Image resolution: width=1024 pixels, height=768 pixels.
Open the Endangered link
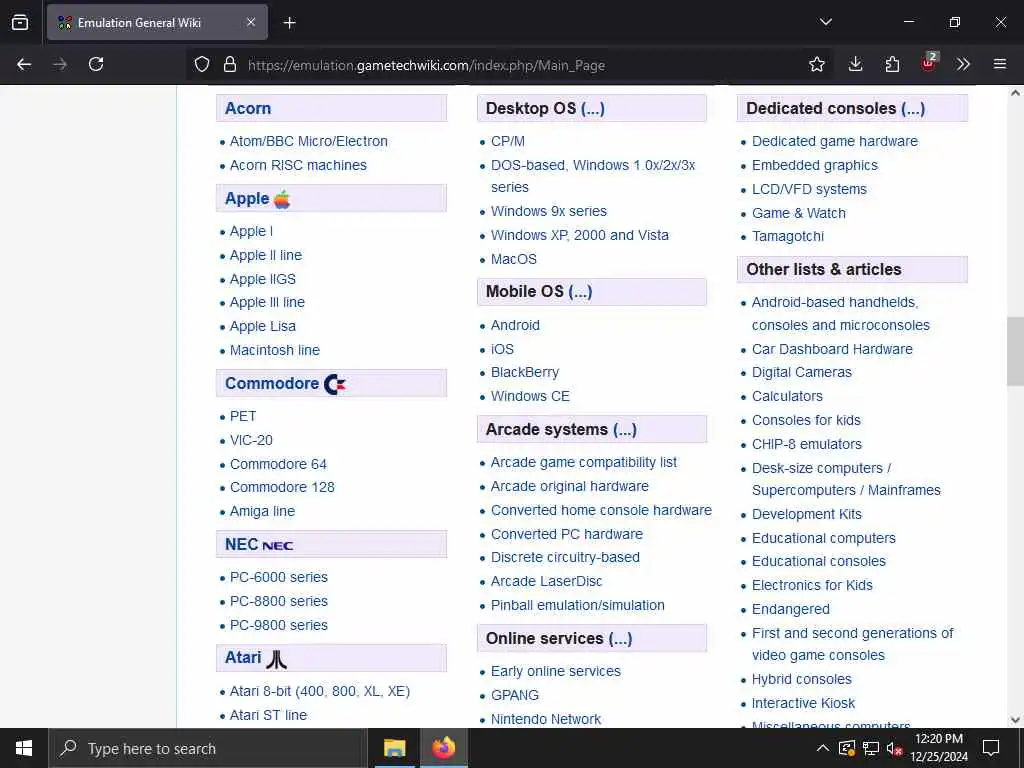click(x=791, y=609)
